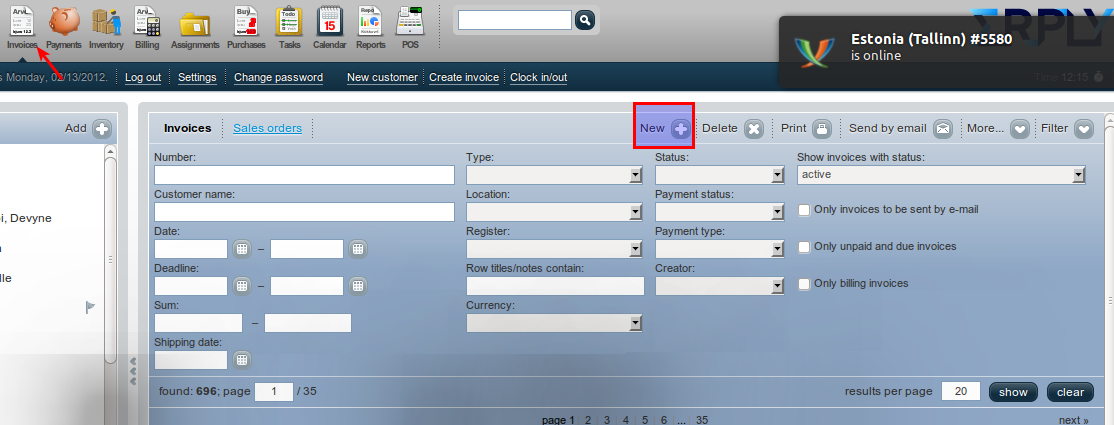The image size is (1114, 425).
Task: Go to the next » page link
Action: point(1074,420)
